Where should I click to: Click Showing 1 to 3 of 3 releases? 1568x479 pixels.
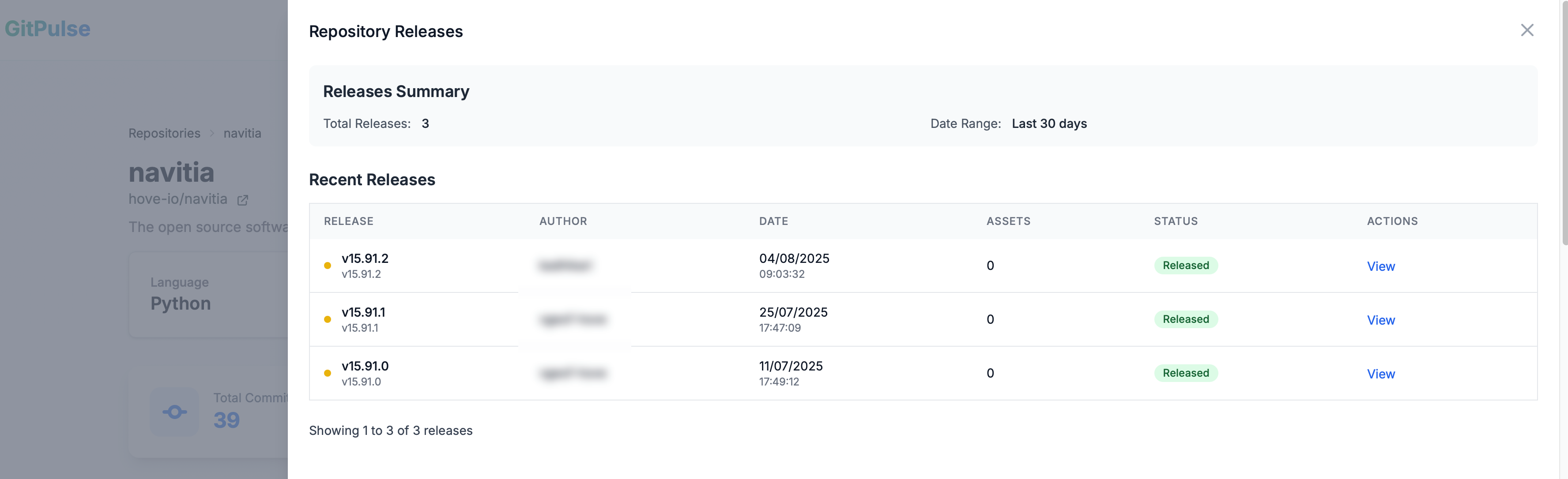click(391, 430)
